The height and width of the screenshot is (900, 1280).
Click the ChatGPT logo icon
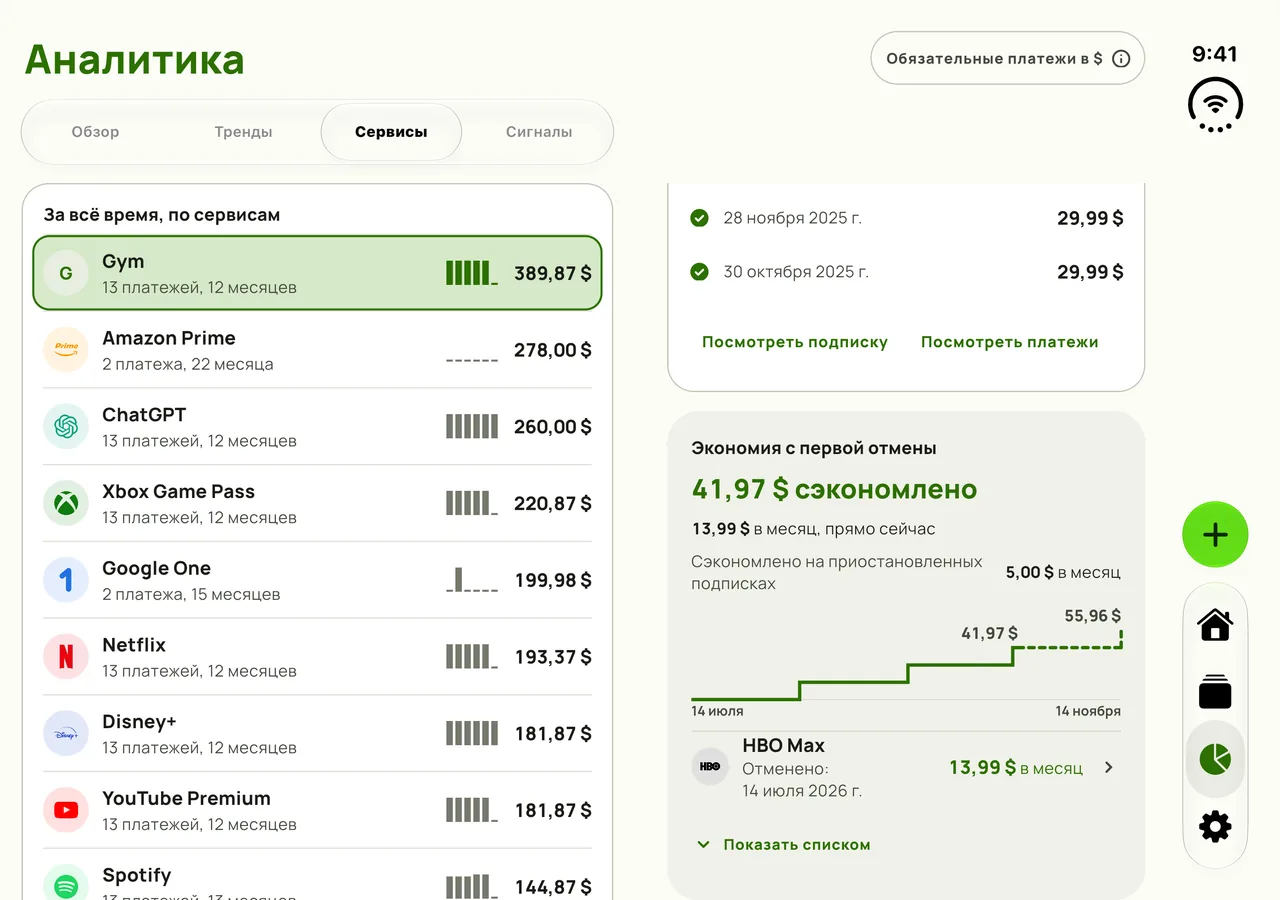point(66,427)
